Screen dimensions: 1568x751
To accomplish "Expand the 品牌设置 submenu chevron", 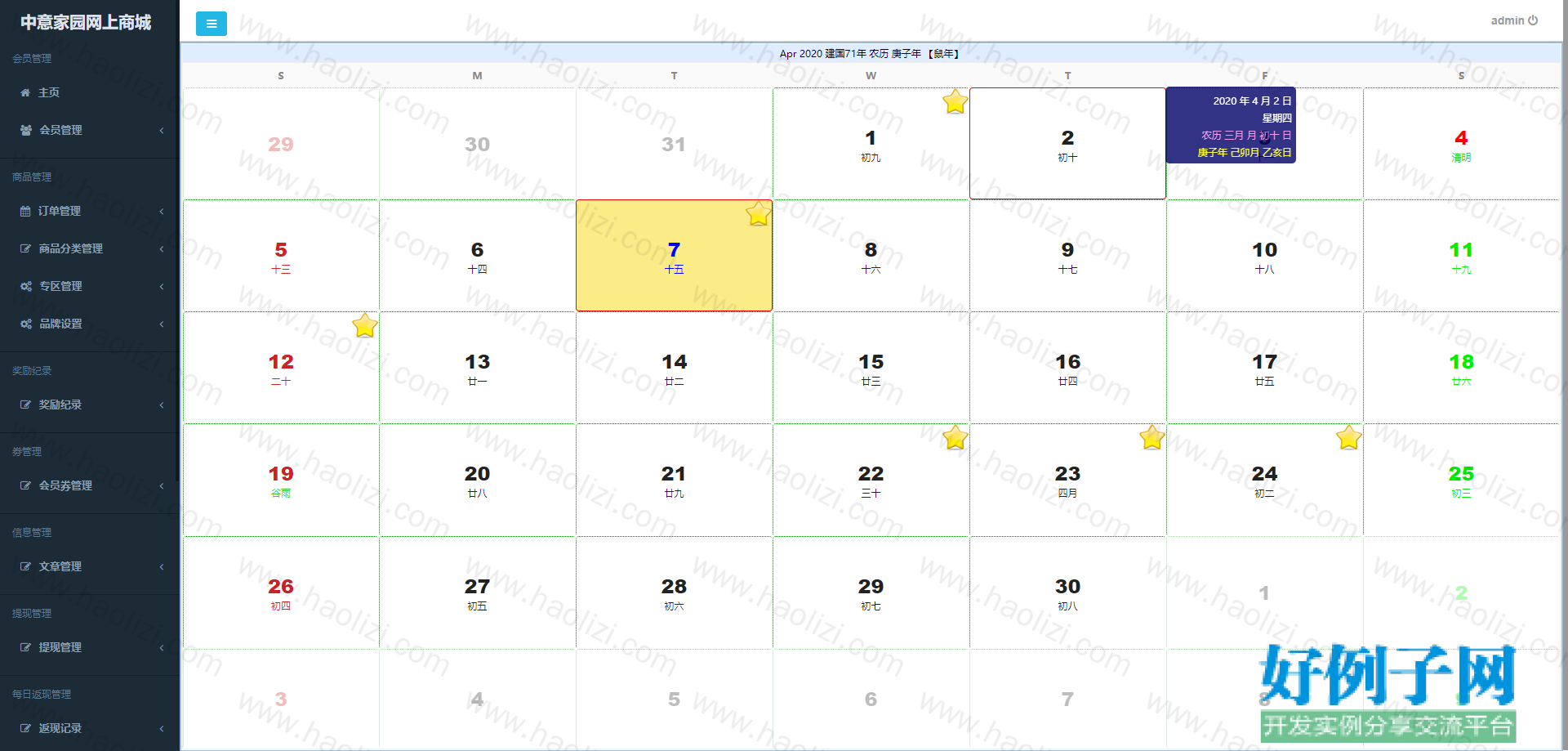I will tap(162, 324).
